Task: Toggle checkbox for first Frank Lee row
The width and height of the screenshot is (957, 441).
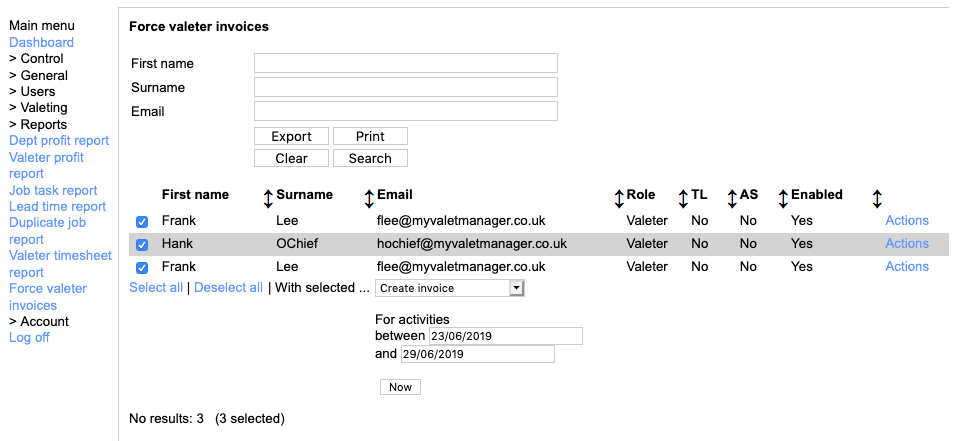Action: pos(142,221)
